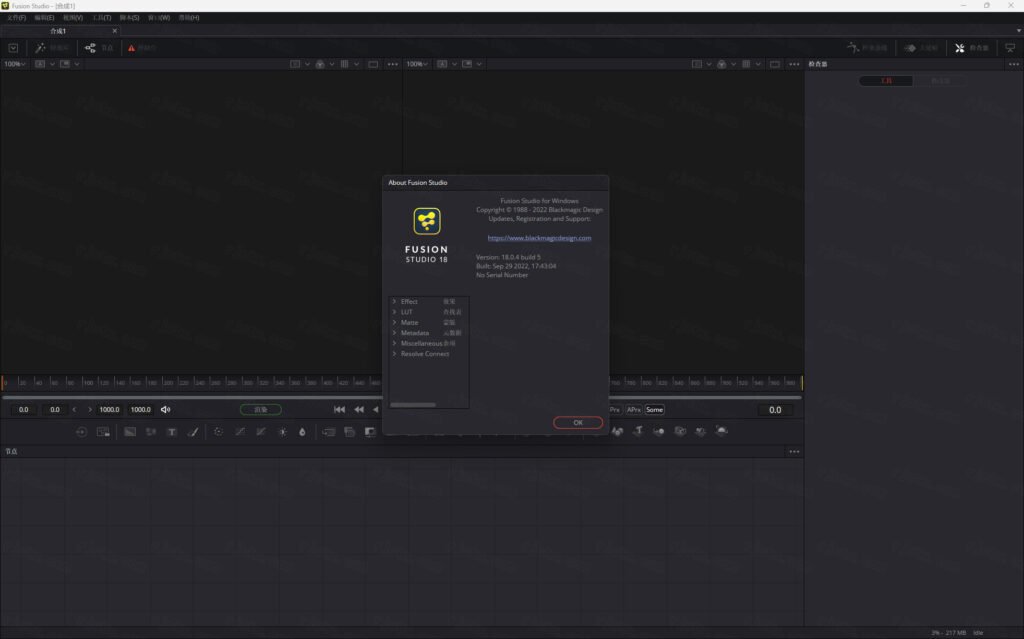Click the monitor icon in top-right toolbar

coord(1010,48)
